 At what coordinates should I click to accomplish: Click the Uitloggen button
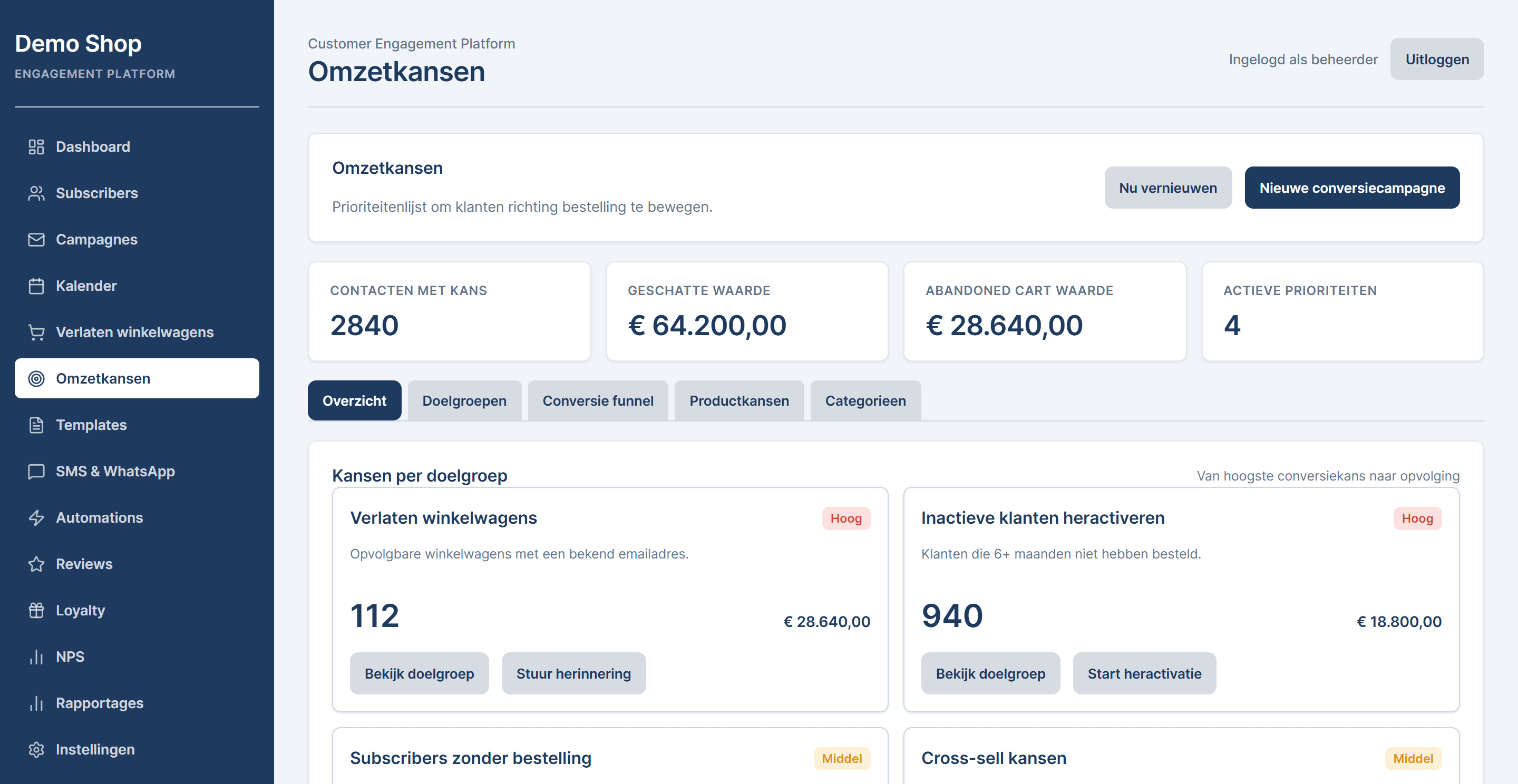coord(1437,60)
